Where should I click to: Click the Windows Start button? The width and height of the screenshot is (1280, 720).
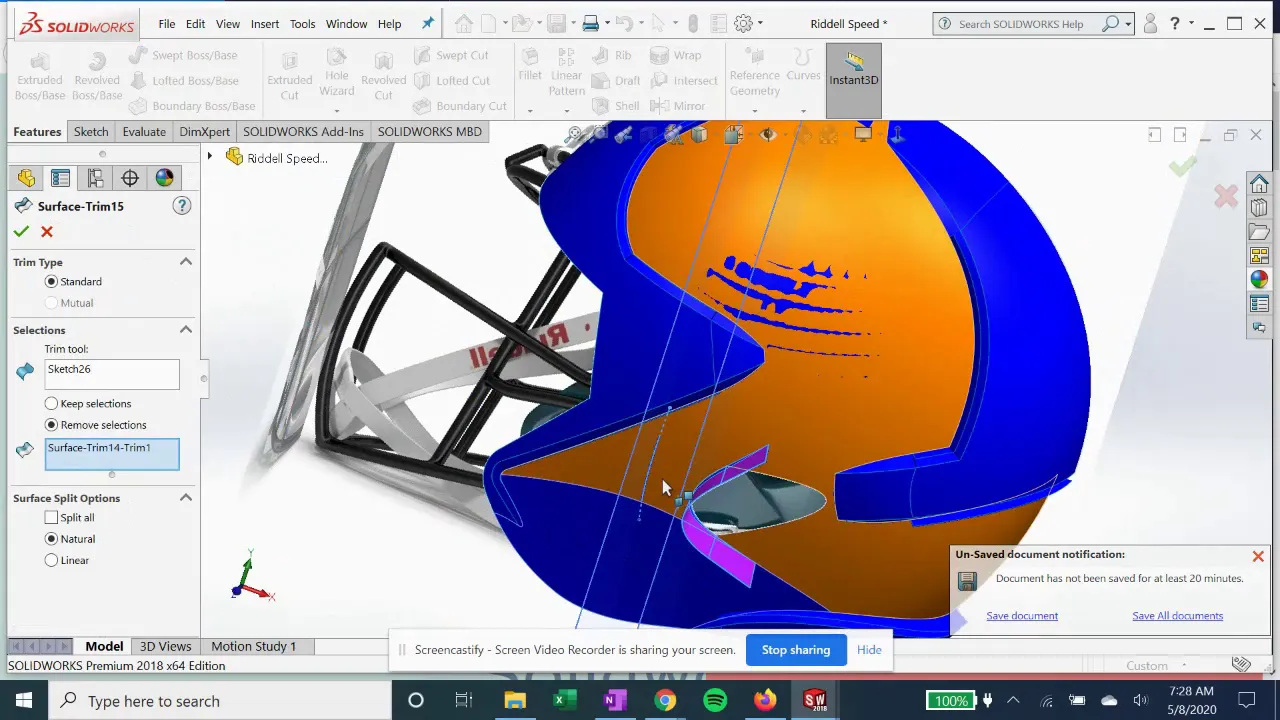point(24,701)
